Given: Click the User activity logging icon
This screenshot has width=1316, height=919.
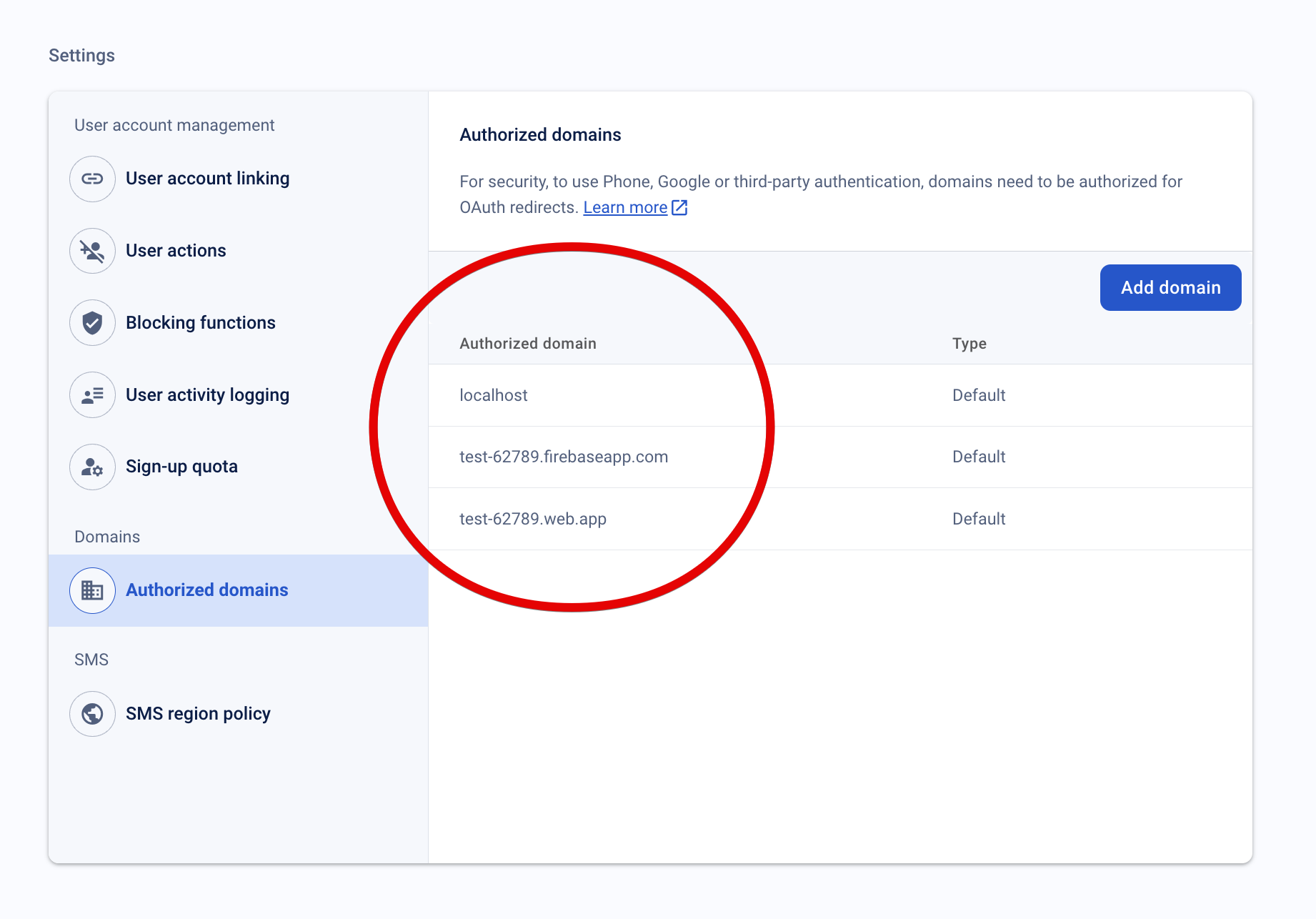Looking at the screenshot, I should pyautogui.click(x=92, y=395).
